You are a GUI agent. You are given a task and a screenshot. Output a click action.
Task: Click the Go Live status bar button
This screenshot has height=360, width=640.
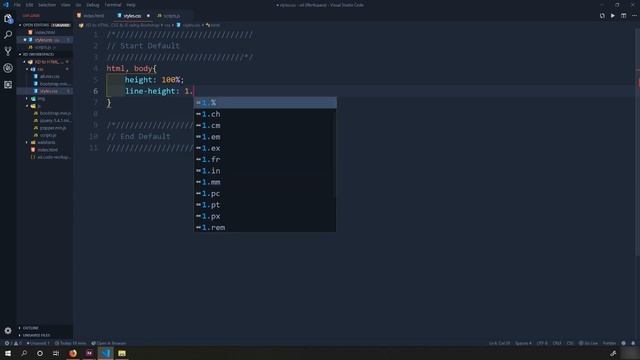[x=588, y=343]
